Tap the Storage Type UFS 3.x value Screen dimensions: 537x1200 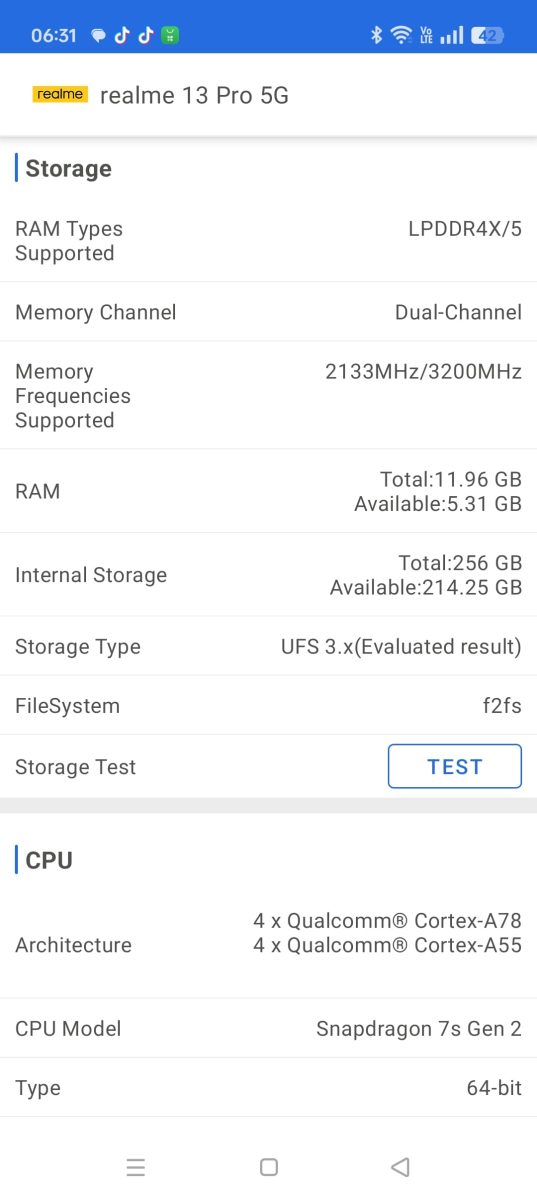401,647
